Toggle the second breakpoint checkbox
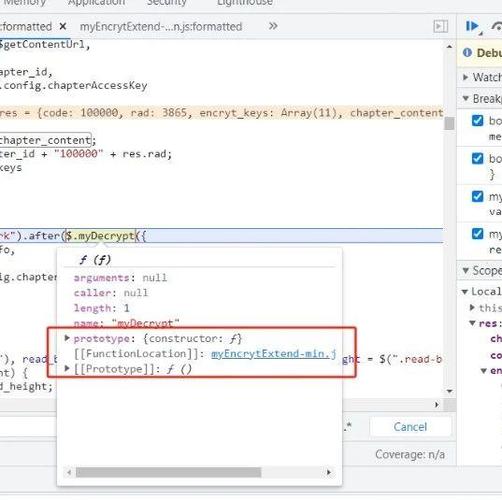The image size is (502, 500). pyautogui.click(x=477, y=158)
